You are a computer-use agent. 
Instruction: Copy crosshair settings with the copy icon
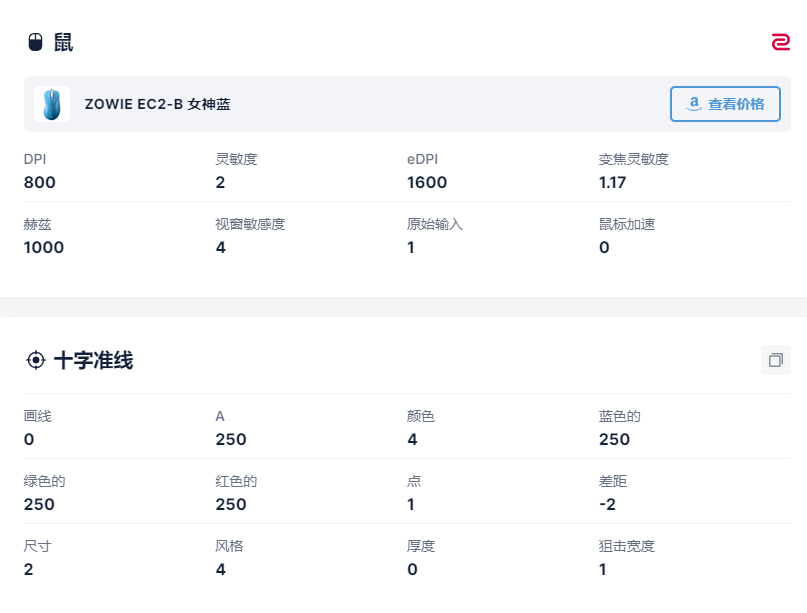tap(775, 360)
